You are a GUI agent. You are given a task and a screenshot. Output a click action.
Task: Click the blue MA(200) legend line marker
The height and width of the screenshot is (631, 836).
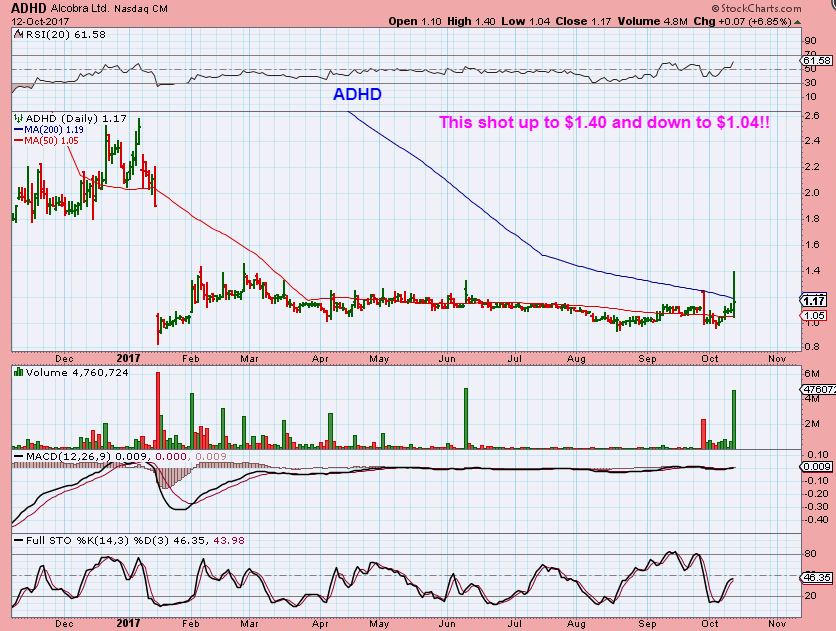point(19,130)
